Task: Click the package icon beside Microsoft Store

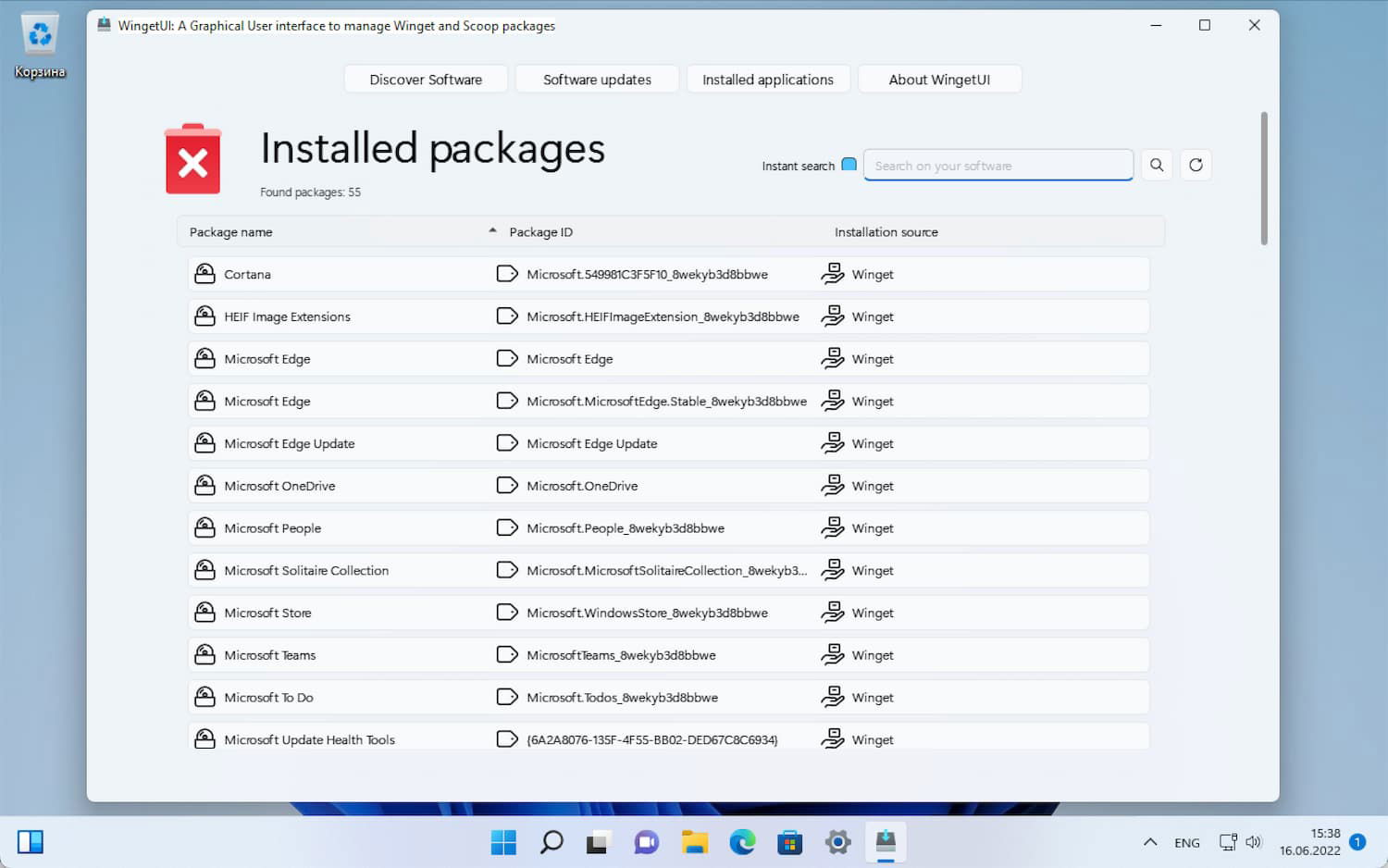Action: (x=204, y=613)
